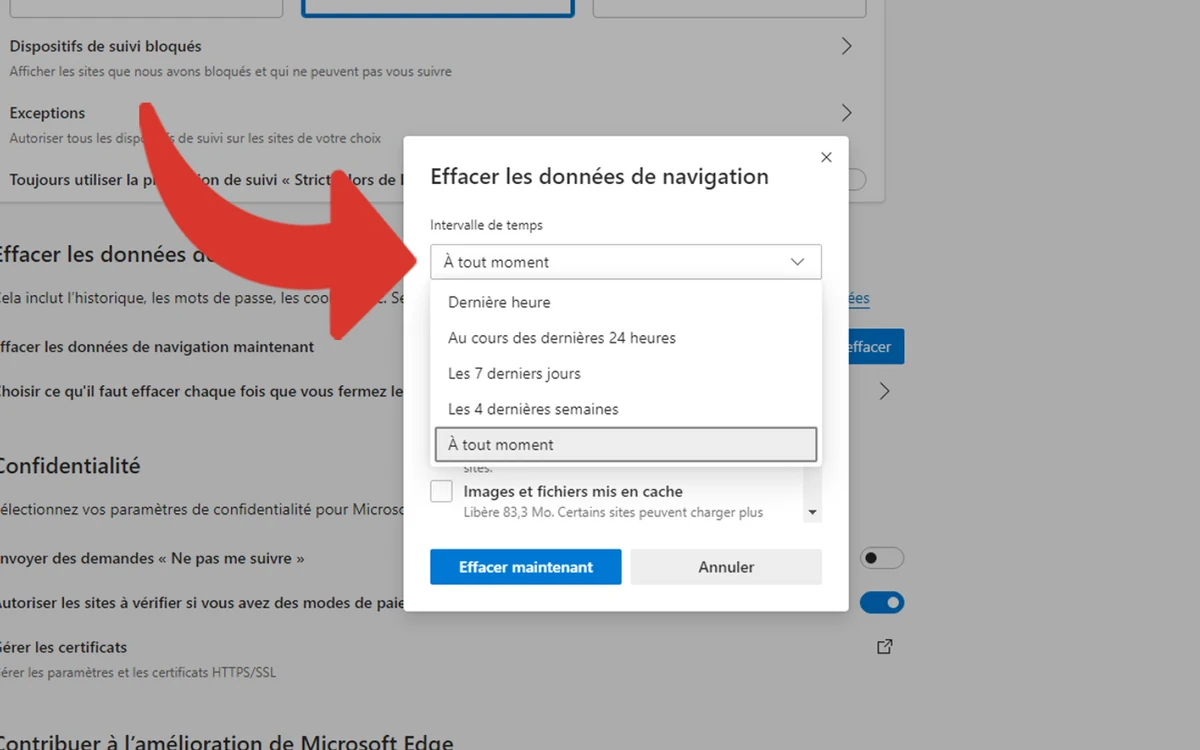Disable toggle for sites verifying payment methods
Screen dimensions: 1200x750
click(882, 602)
